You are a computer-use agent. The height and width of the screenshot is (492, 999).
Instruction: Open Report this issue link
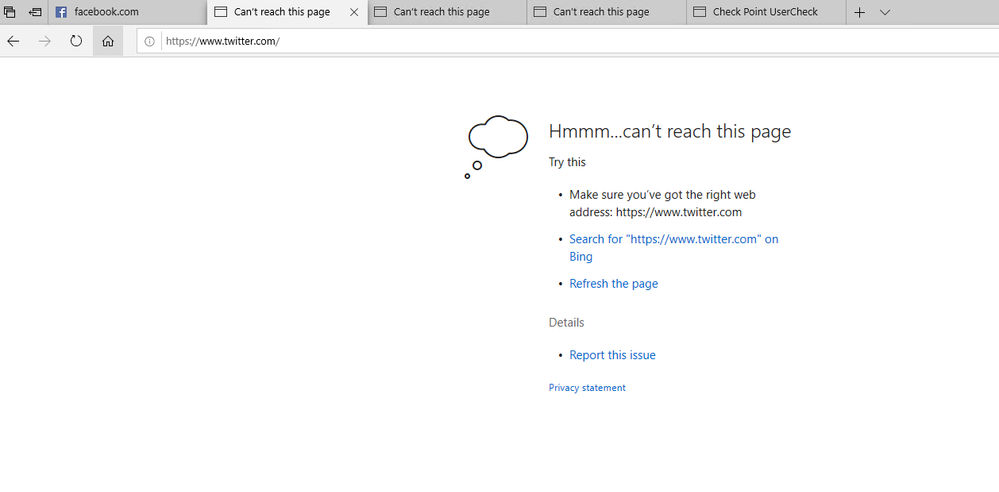[612, 355]
